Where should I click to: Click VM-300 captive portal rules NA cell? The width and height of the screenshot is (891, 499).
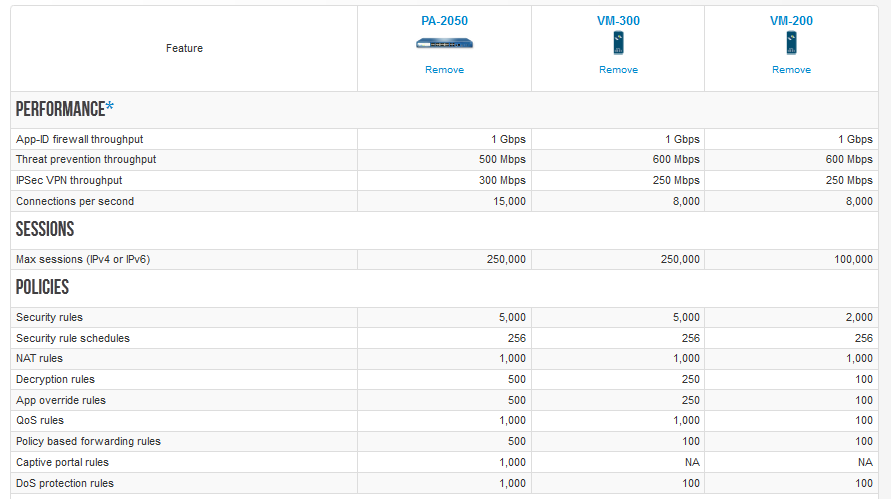[692, 463]
